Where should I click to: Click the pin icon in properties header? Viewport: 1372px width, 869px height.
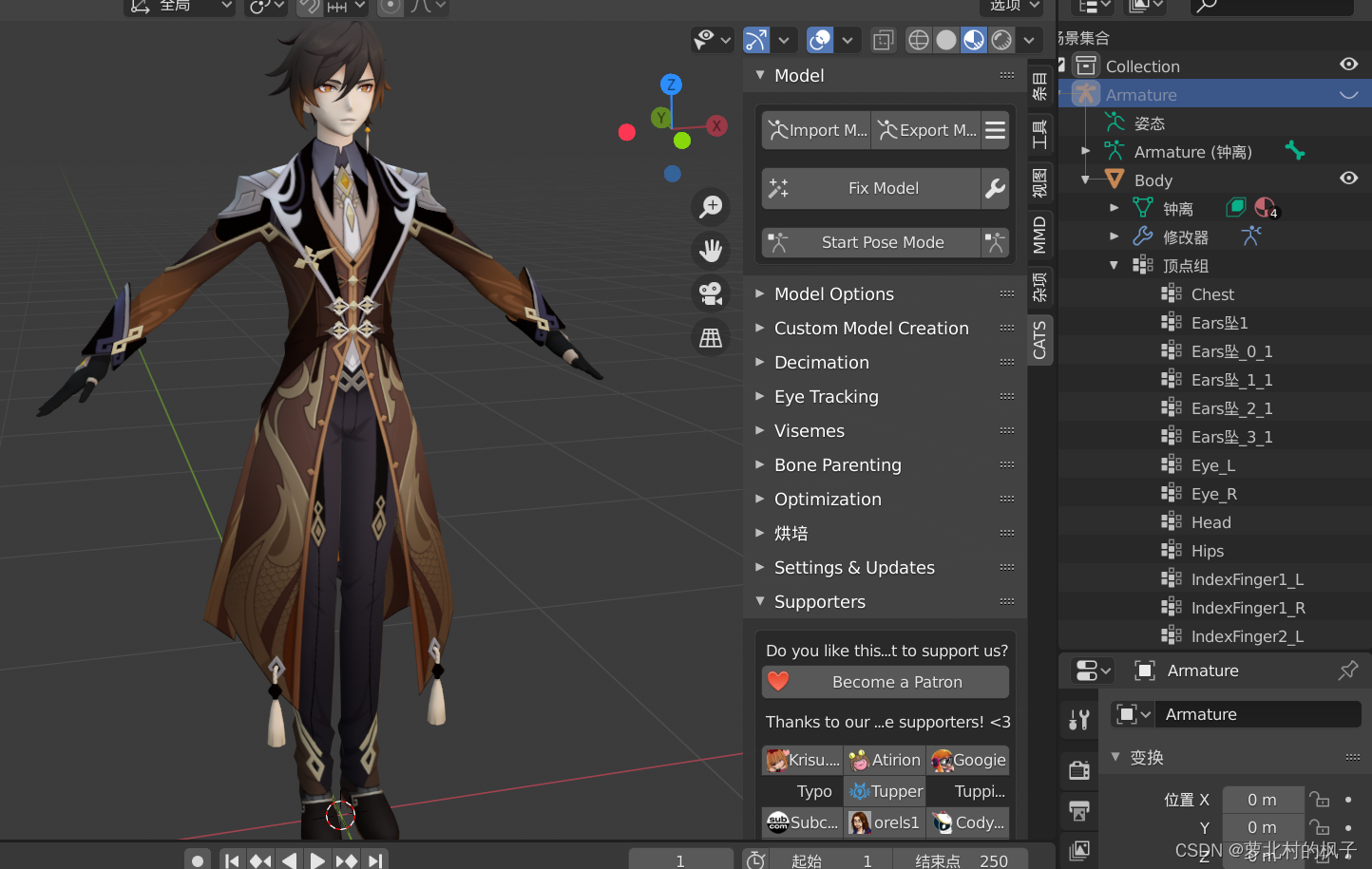pos(1348,671)
